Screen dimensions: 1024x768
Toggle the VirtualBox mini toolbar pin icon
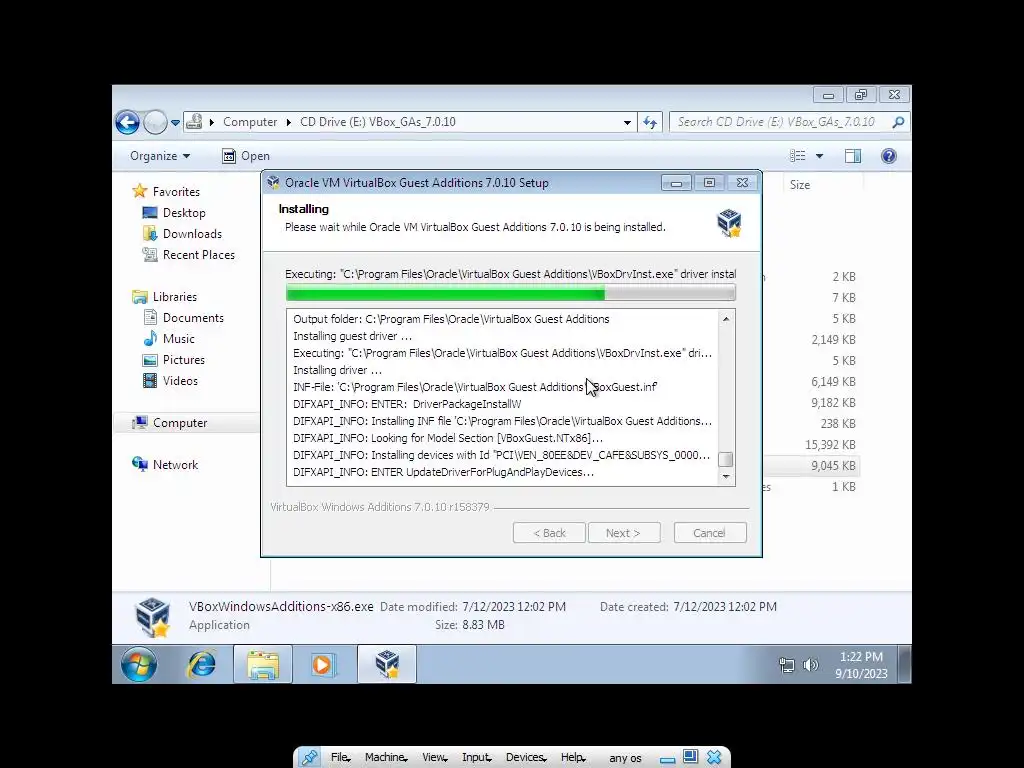pos(309,758)
